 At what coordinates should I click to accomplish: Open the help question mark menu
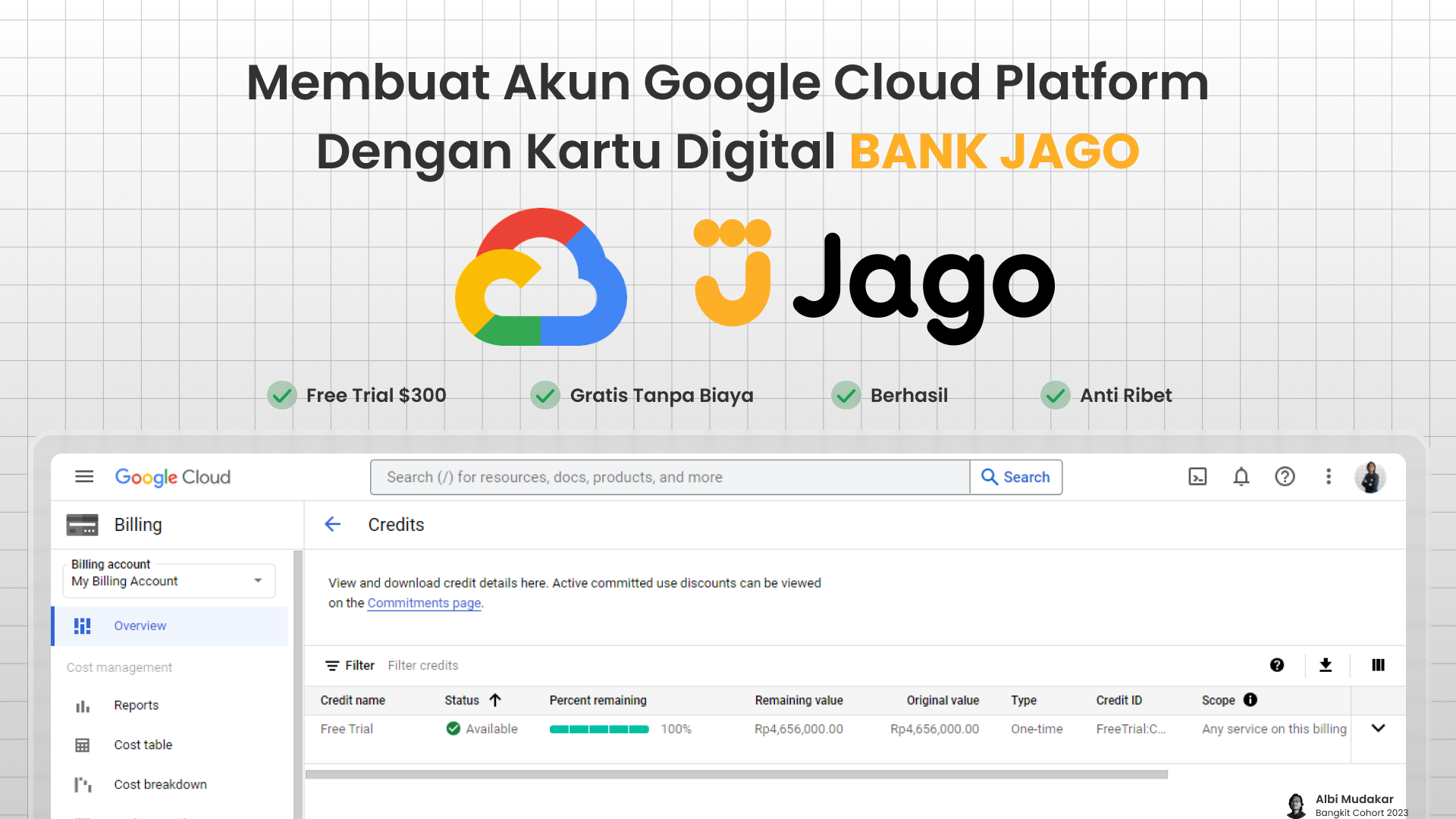pyautogui.click(x=1285, y=476)
